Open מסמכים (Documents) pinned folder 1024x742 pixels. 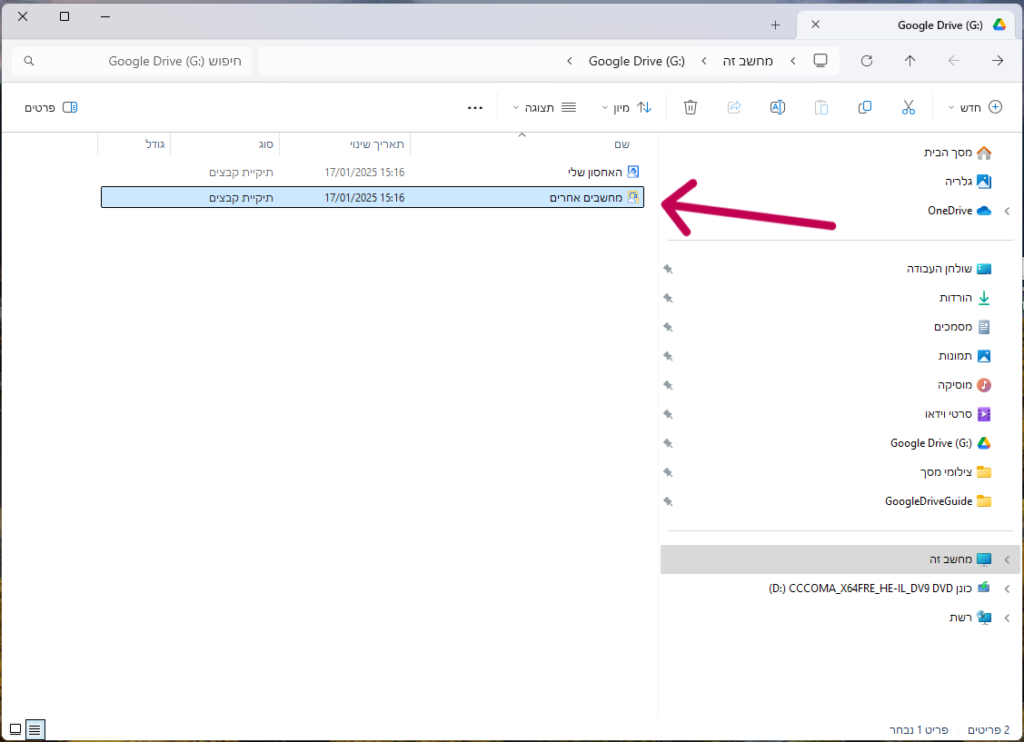tap(962, 327)
